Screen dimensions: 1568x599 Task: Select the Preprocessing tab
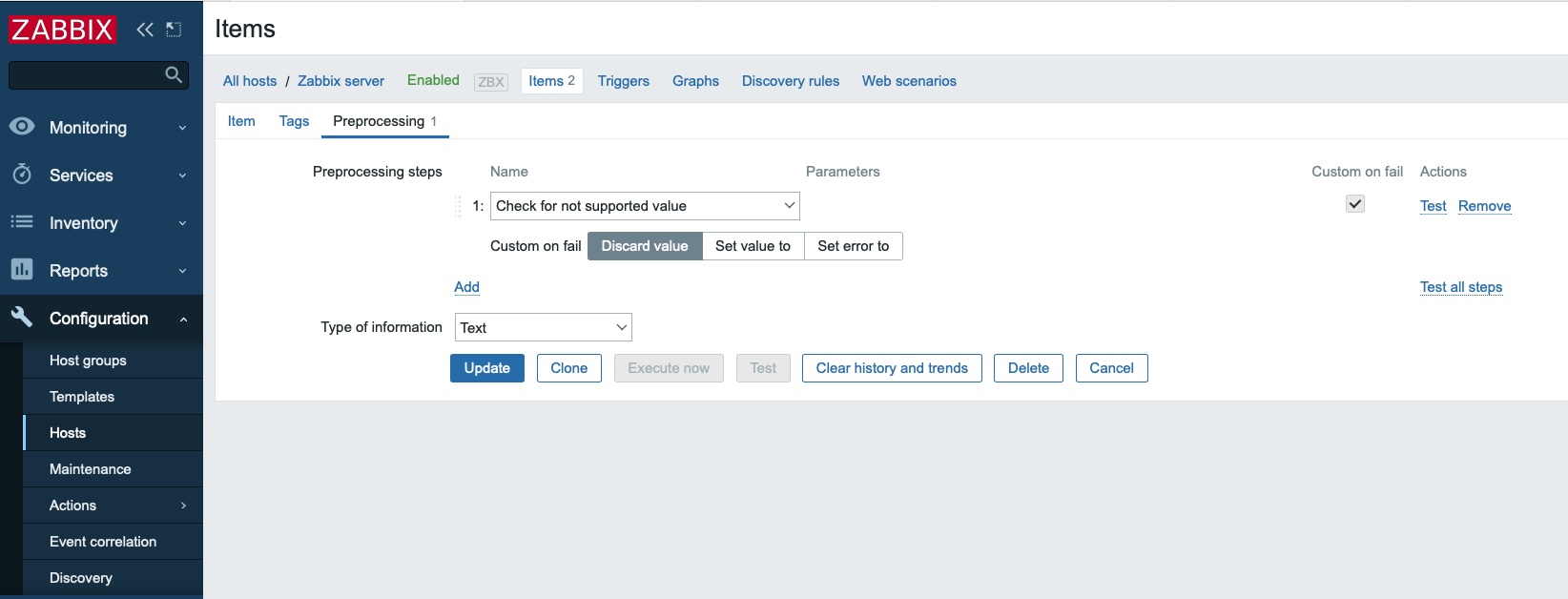point(385,121)
